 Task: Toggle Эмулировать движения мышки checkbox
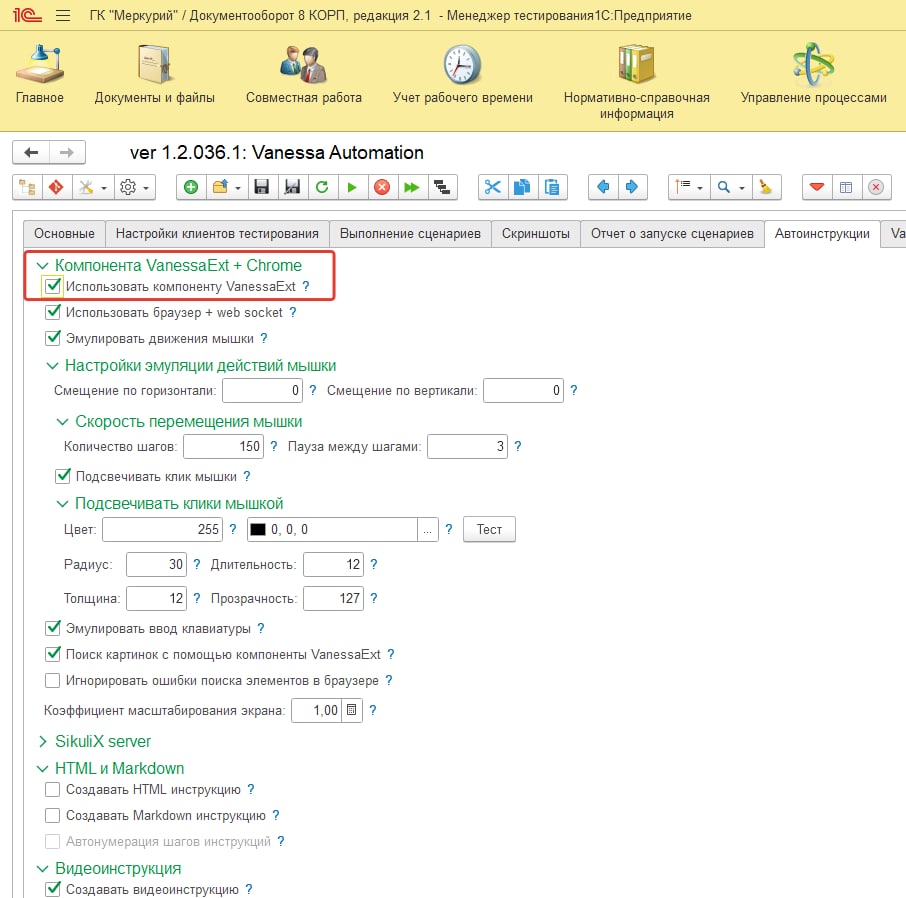point(53,338)
